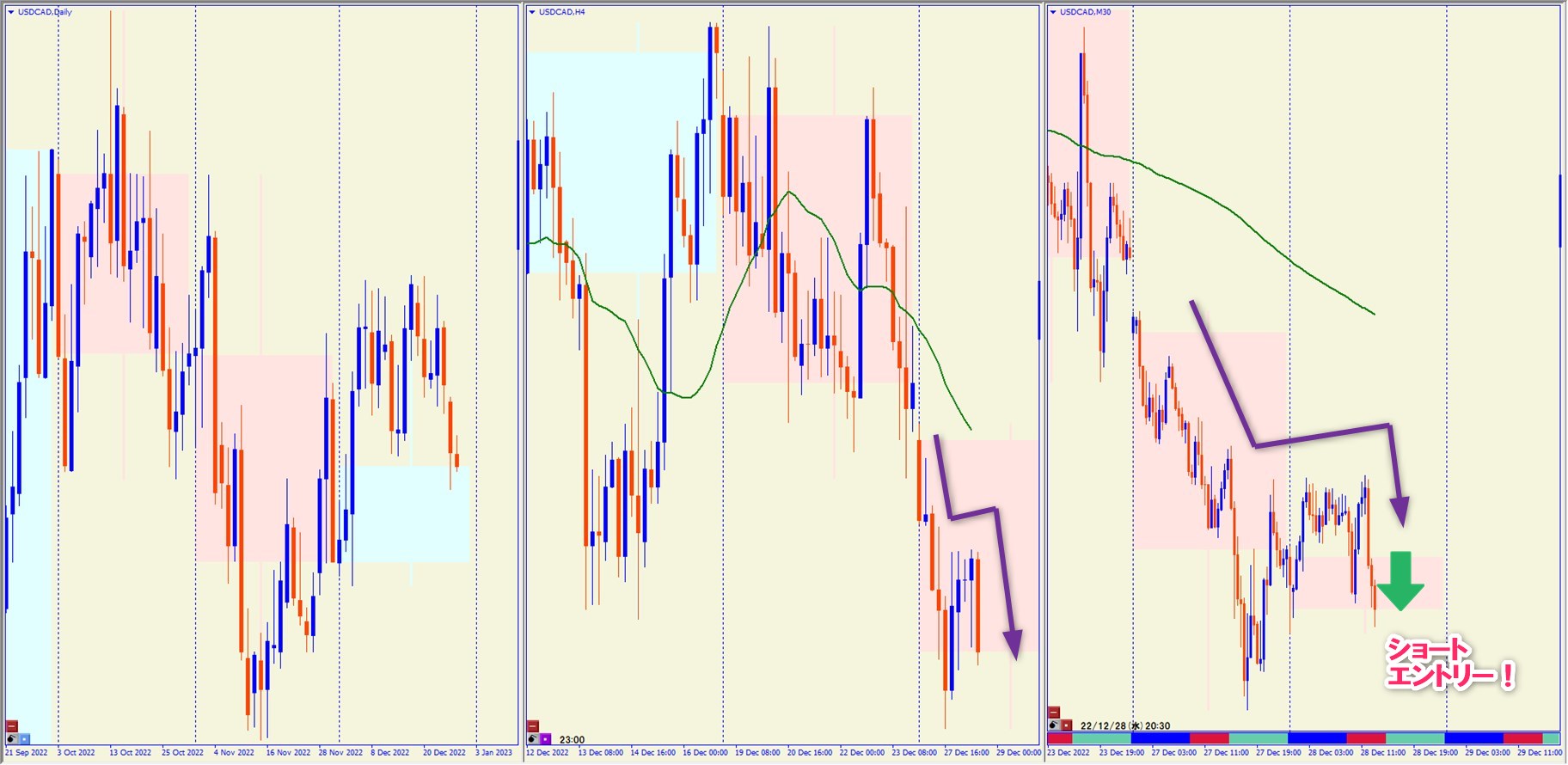This screenshot has height=765, width=1568.
Task: Click red minus button on Daily chart
Action: [12, 726]
